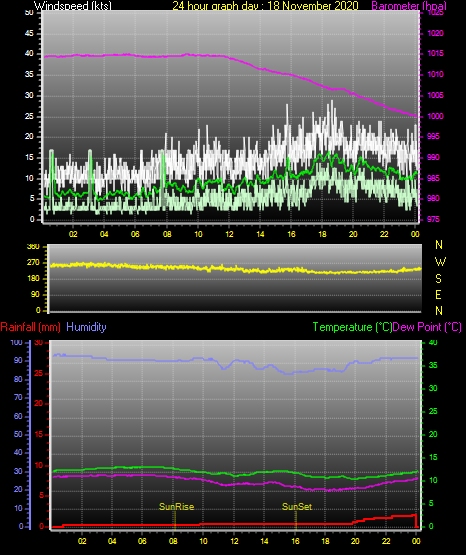Click the Humidity legend label

click(86, 327)
